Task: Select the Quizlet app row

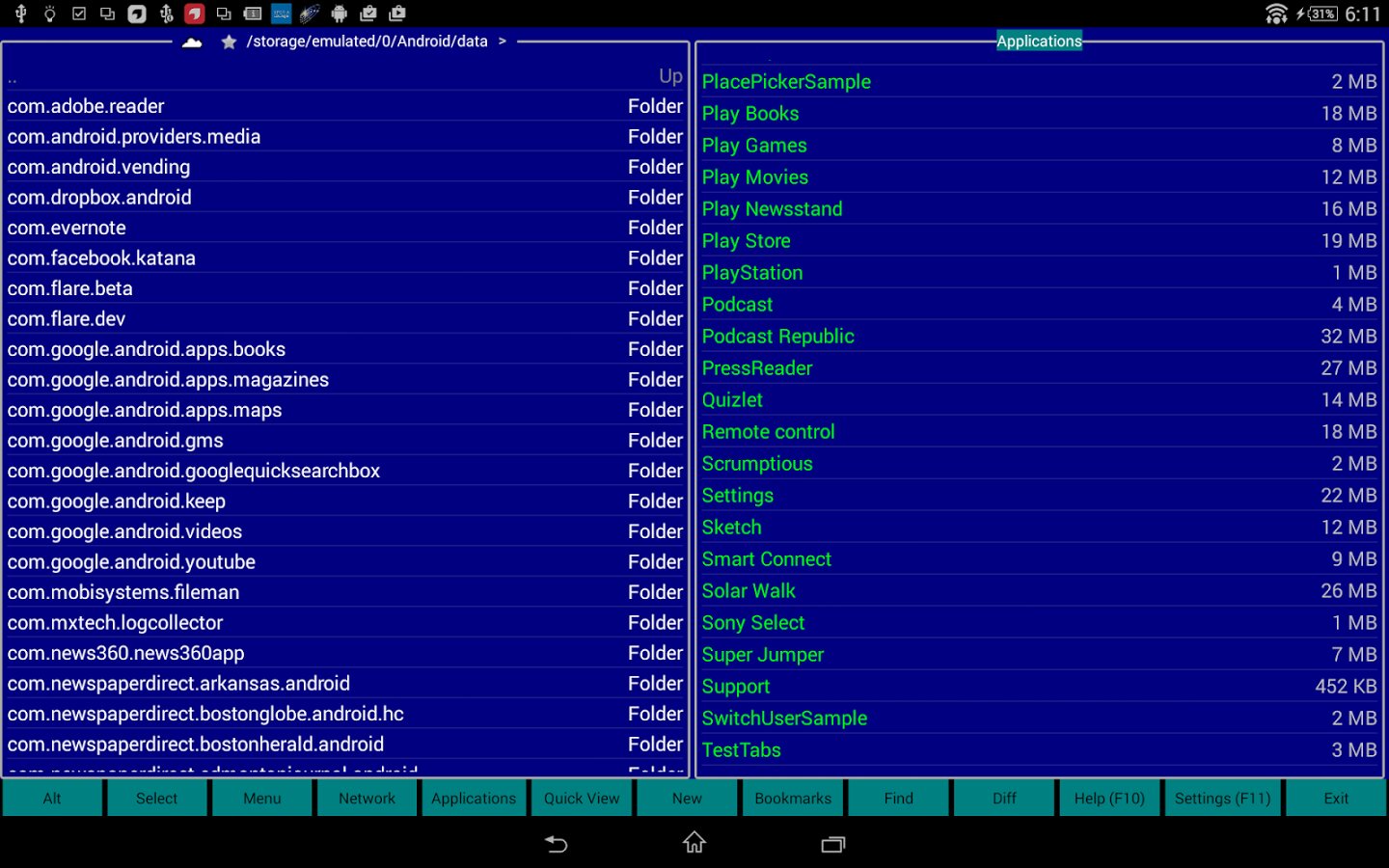Action: [x=1040, y=400]
